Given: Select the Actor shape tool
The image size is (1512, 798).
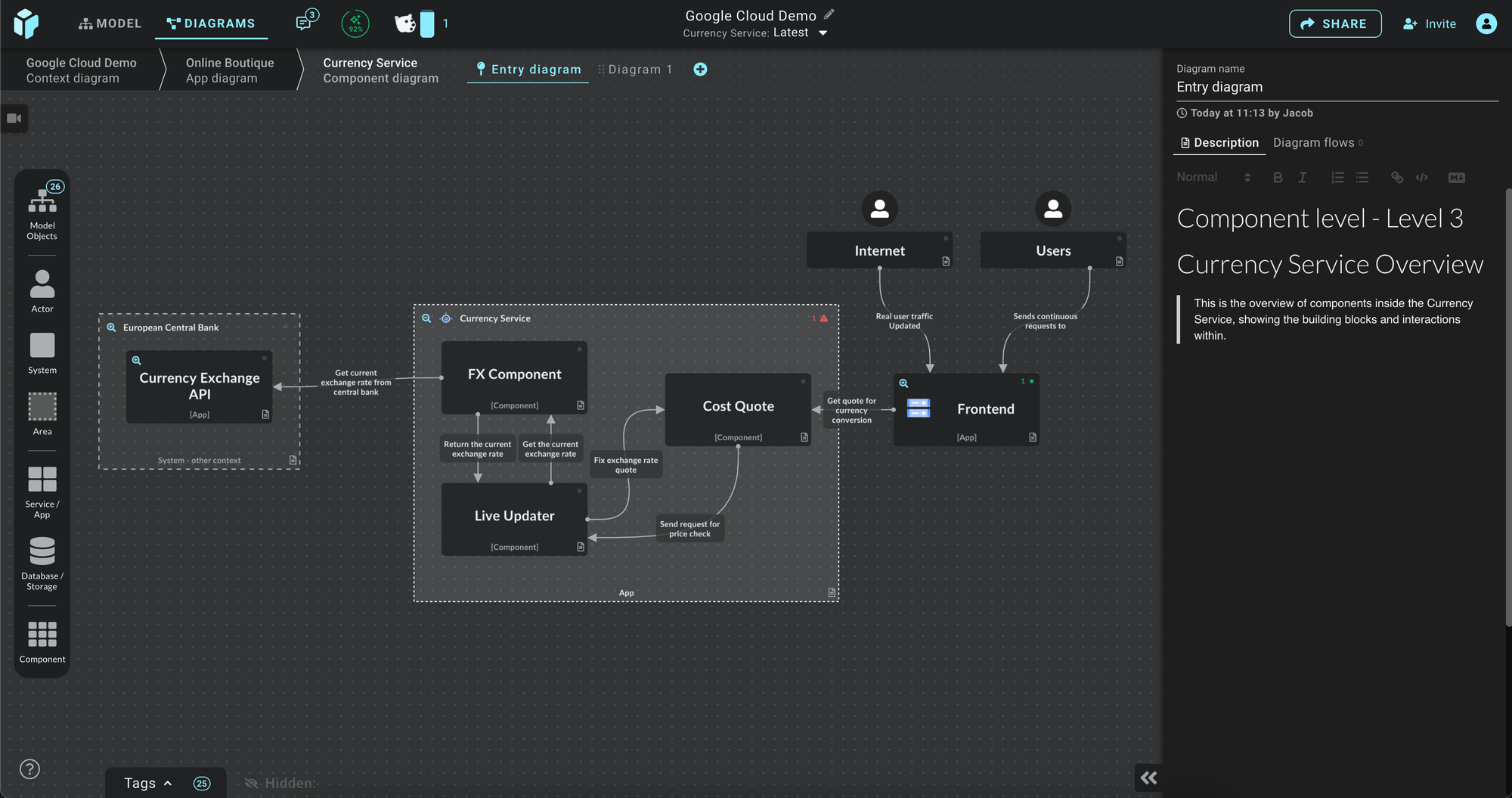Looking at the screenshot, I should click(x=42, y=291).
